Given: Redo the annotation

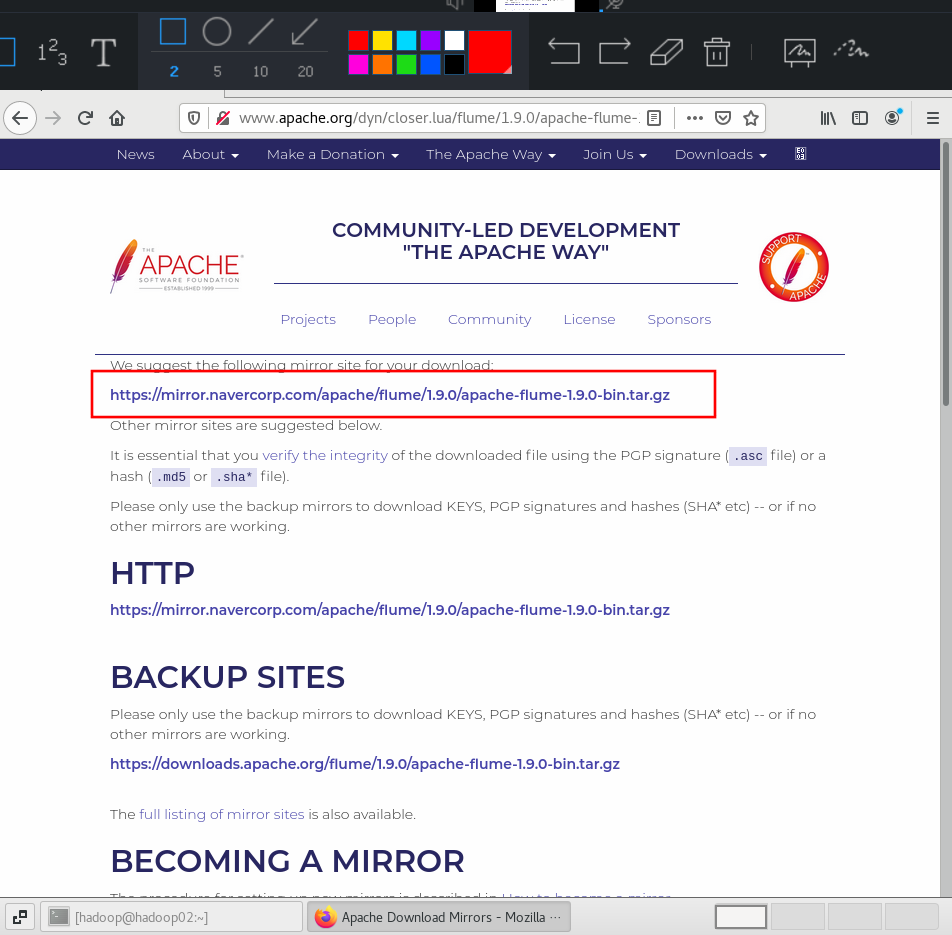Looking at the screenshot, I should click(614, 51).
